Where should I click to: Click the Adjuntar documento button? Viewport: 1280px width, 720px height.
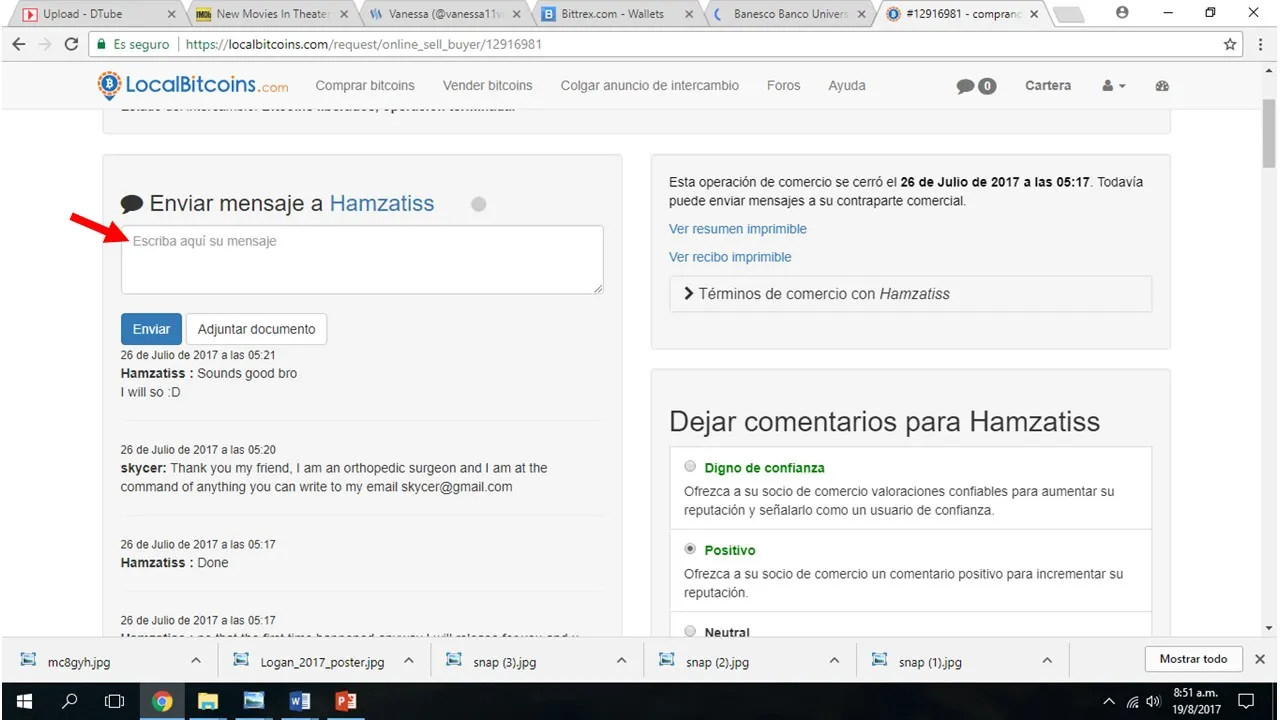256,329
